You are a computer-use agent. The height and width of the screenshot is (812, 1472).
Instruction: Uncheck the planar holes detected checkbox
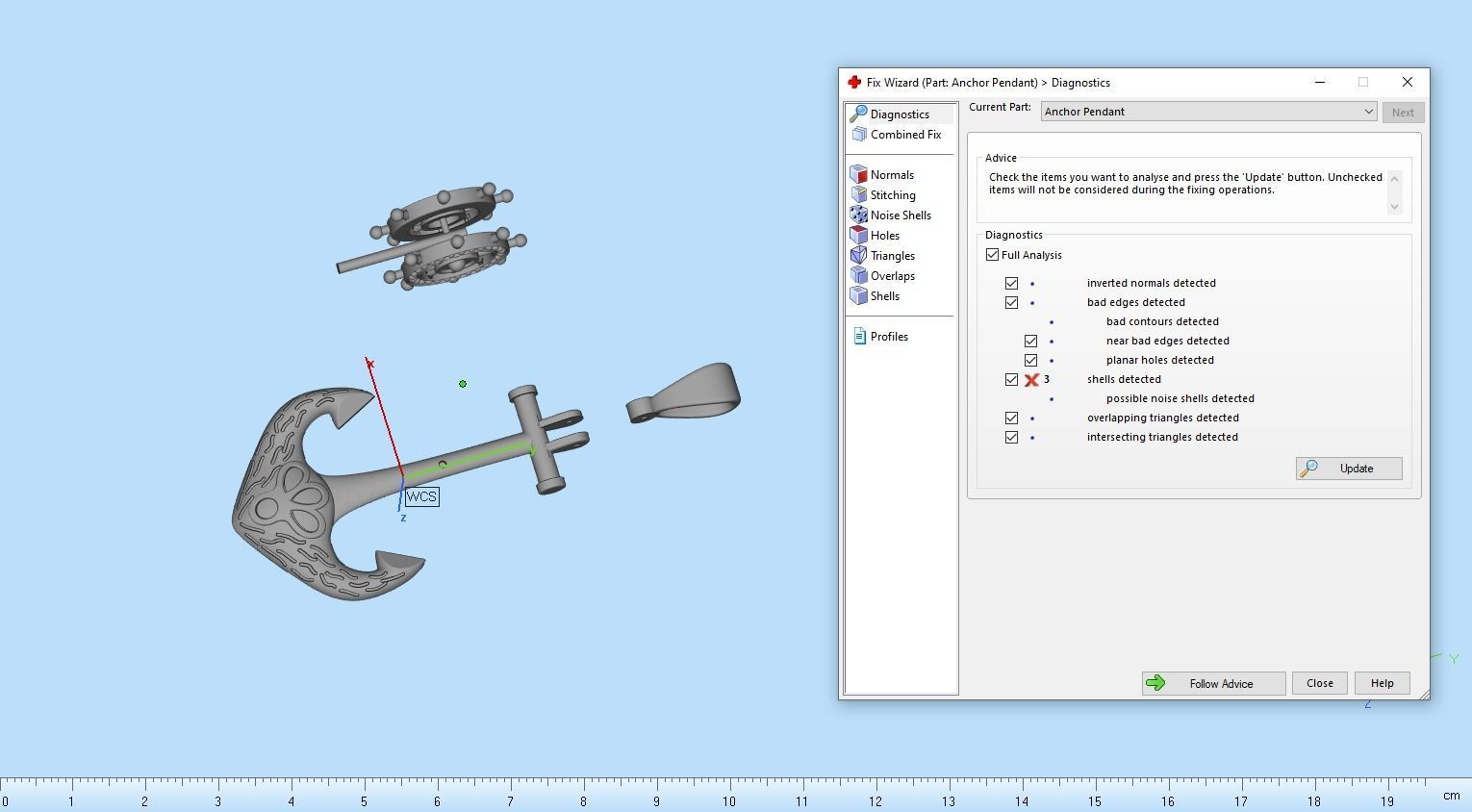[1030, 361]
